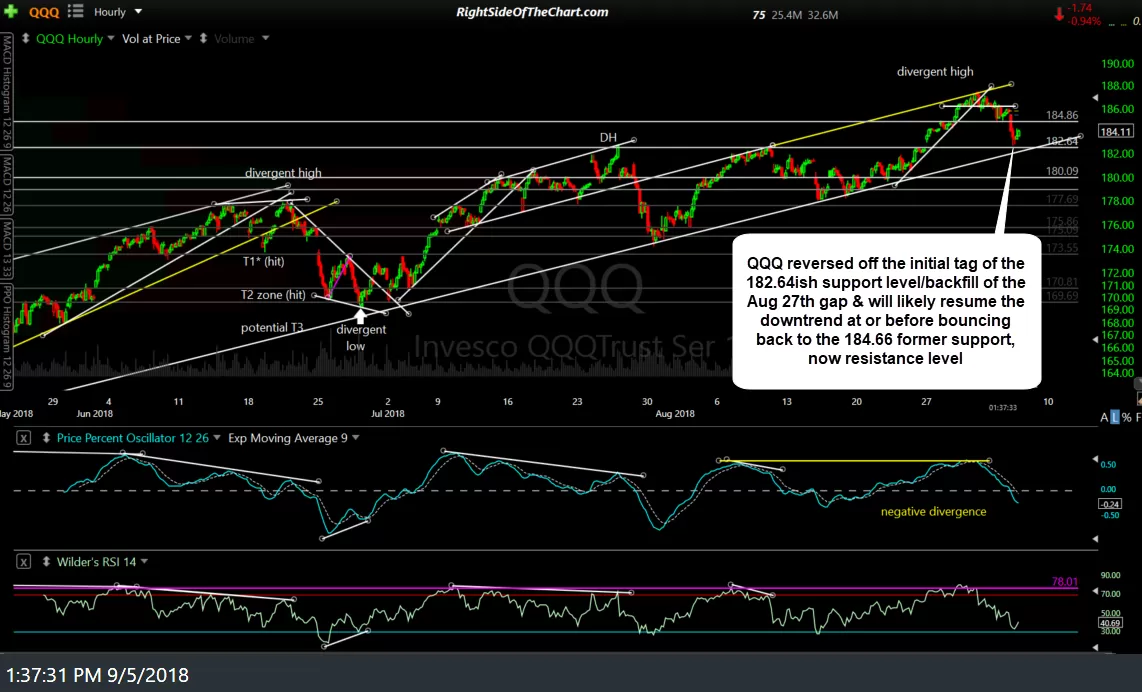The width and height of the screenshot is (1142, 692).
Task: Click the RSI pane bottom scale arrow
Action: tap(1095, 647)
